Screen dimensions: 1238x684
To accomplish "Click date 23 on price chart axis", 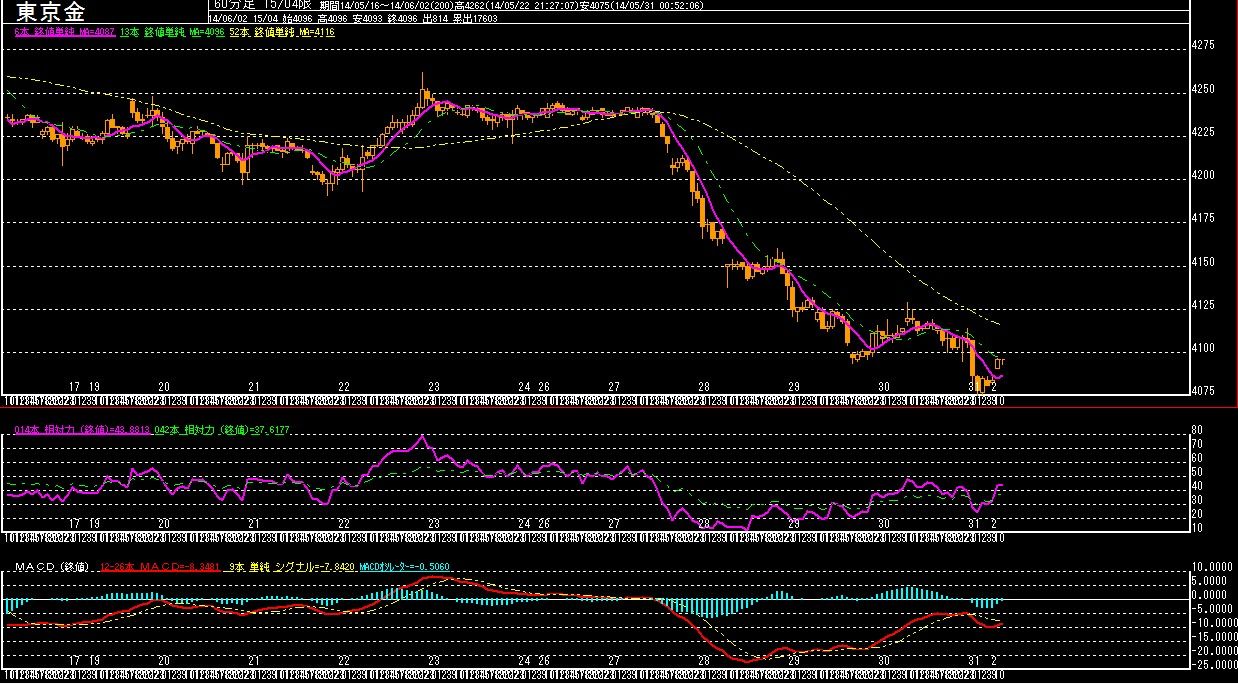I will (x=434, y=386).
